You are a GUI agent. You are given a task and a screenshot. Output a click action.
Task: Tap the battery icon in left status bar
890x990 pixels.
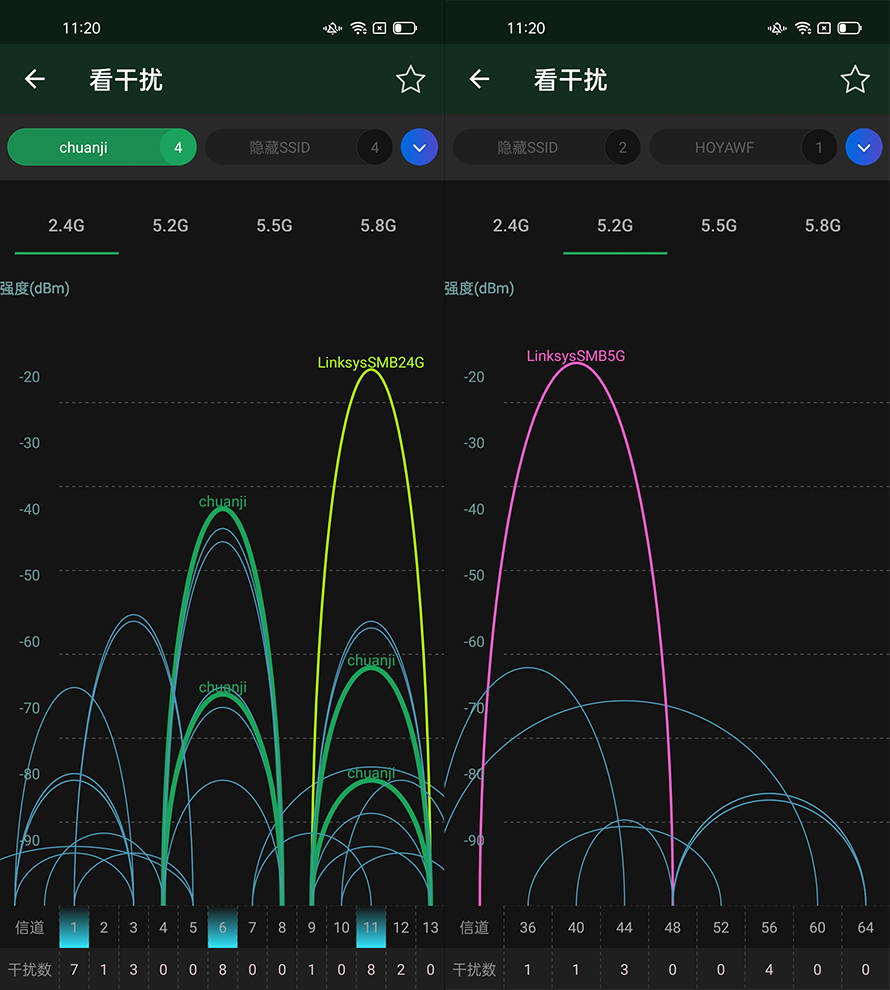[x=405, y=28]
